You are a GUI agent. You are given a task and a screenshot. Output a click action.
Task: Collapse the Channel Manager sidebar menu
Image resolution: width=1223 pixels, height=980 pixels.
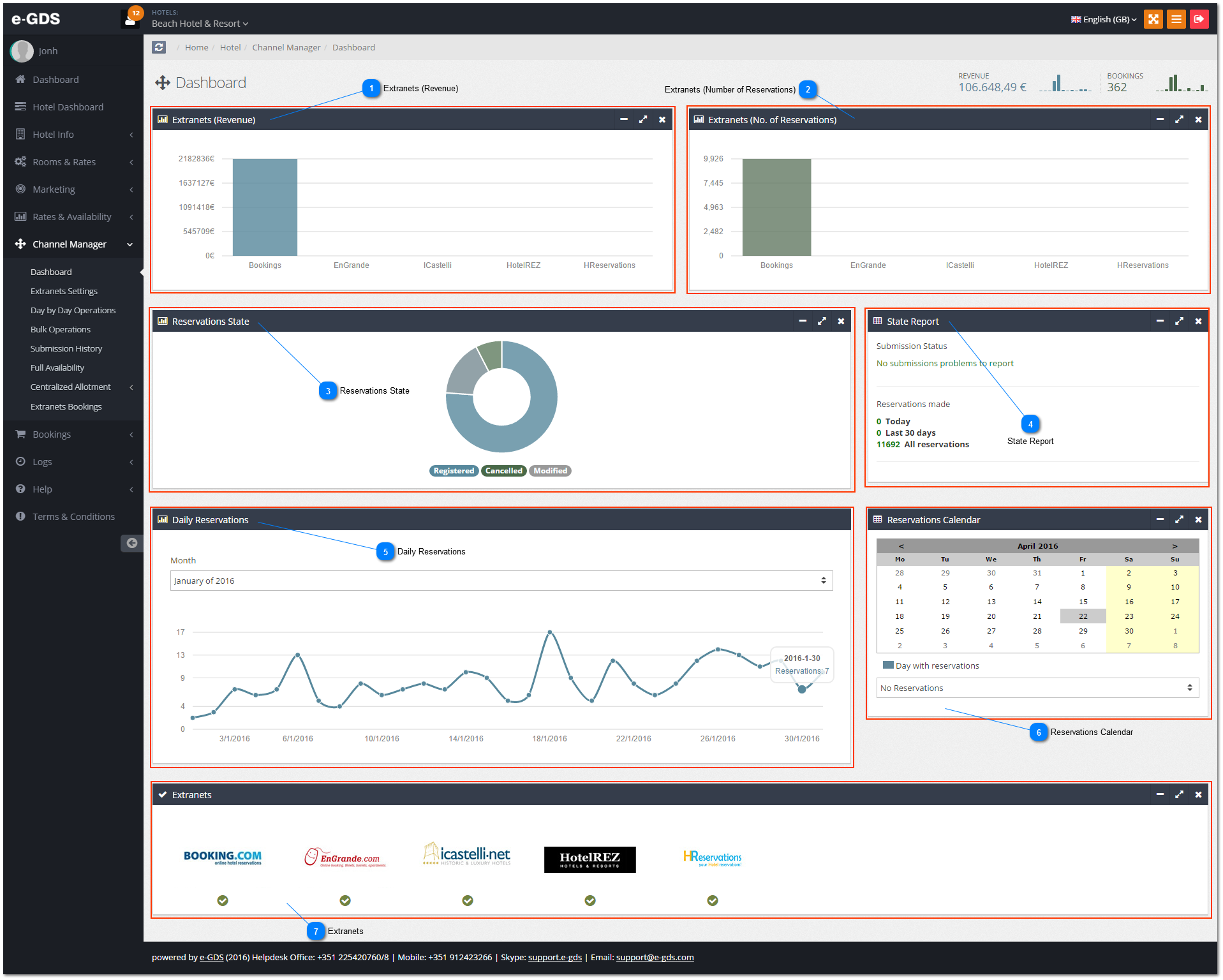[73, 244]
